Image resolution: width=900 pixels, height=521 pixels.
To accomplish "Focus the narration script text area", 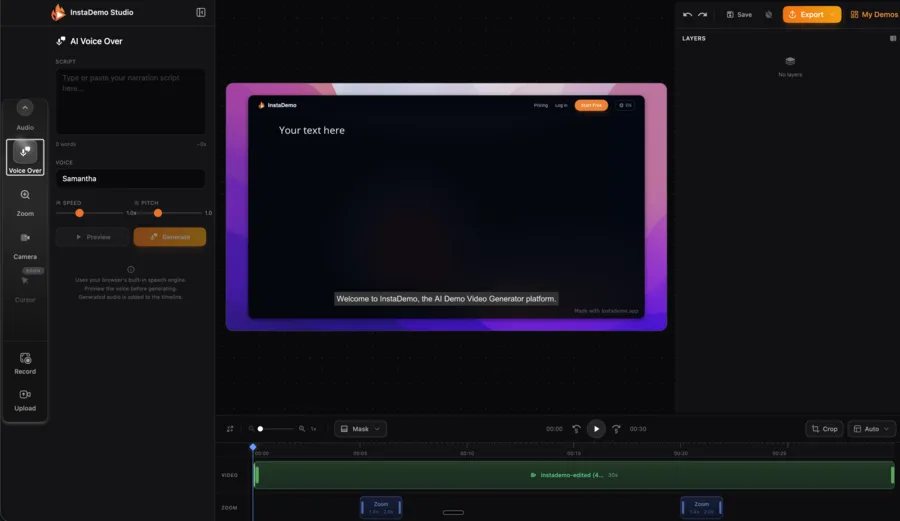I will click(130, 102).
